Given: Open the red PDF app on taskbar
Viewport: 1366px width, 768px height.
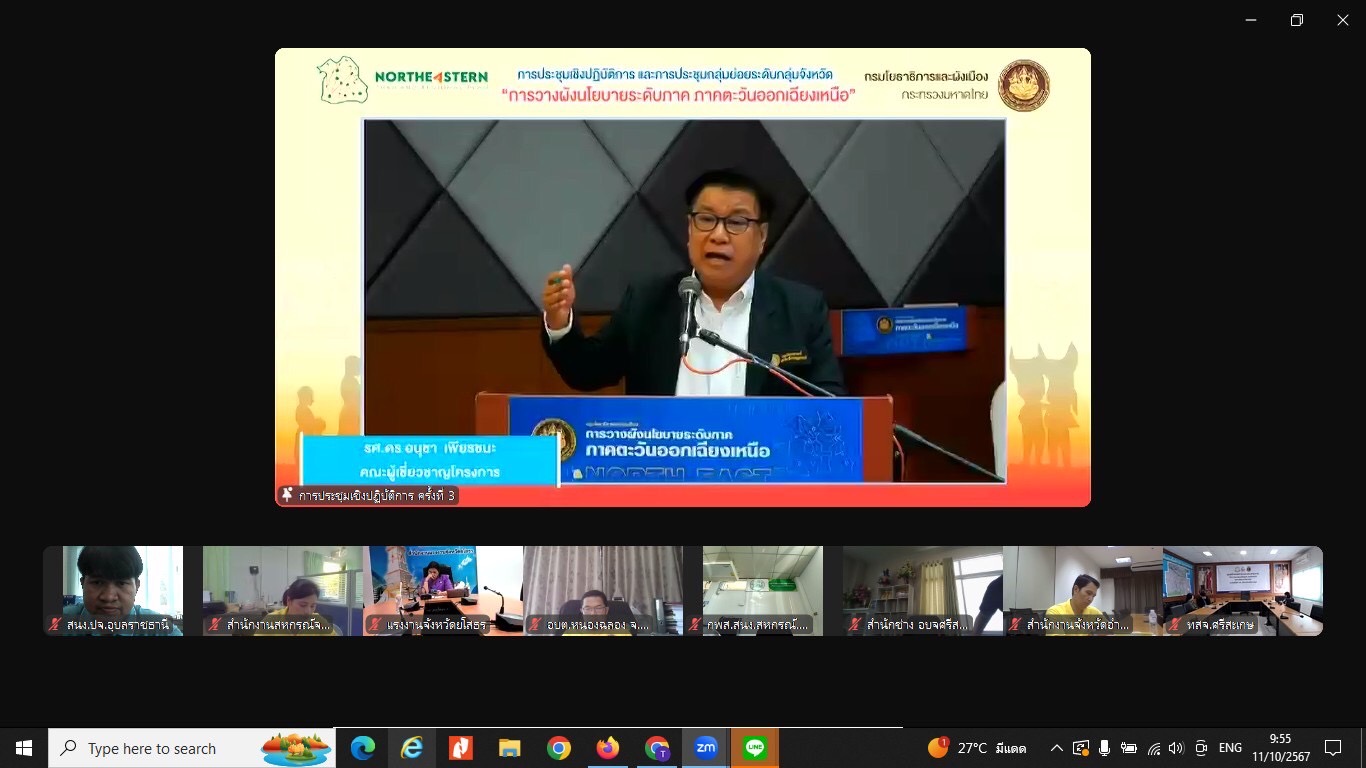Looking at the screenshot, I should point(460,748).
